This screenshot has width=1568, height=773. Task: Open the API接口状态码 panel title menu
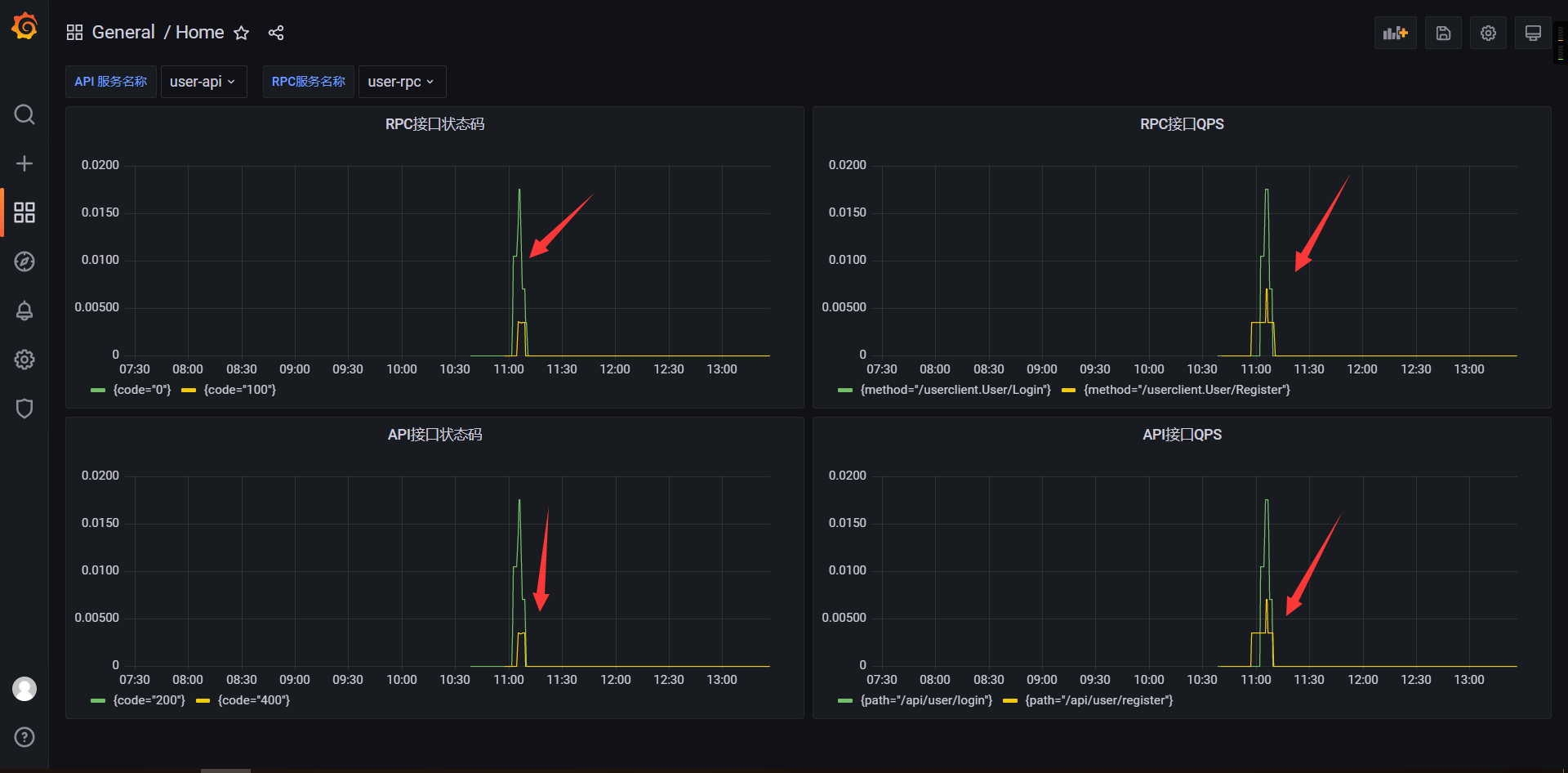434,435
